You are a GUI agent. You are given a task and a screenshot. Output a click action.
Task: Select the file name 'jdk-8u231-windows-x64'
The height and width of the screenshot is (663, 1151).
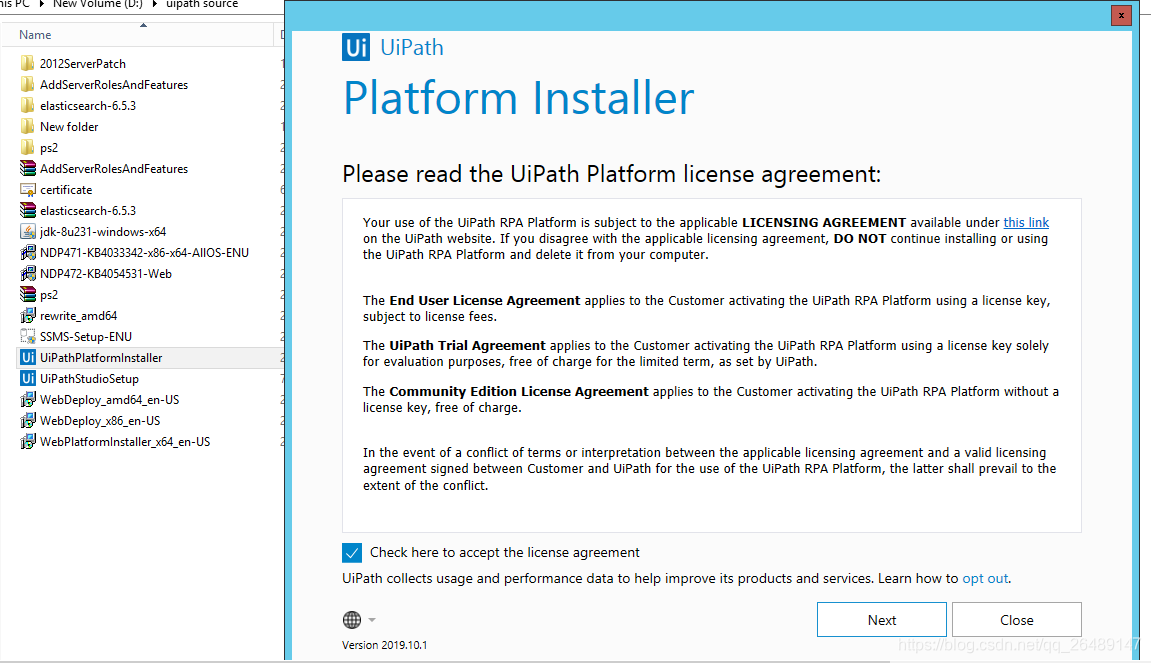[x=103, y=232]
